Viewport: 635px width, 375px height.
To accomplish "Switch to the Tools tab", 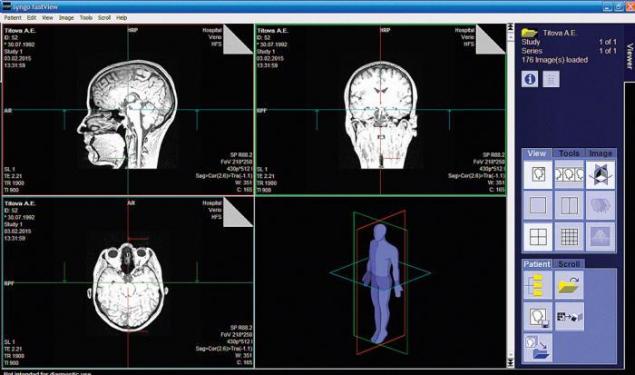I will [x=569, y=153].
